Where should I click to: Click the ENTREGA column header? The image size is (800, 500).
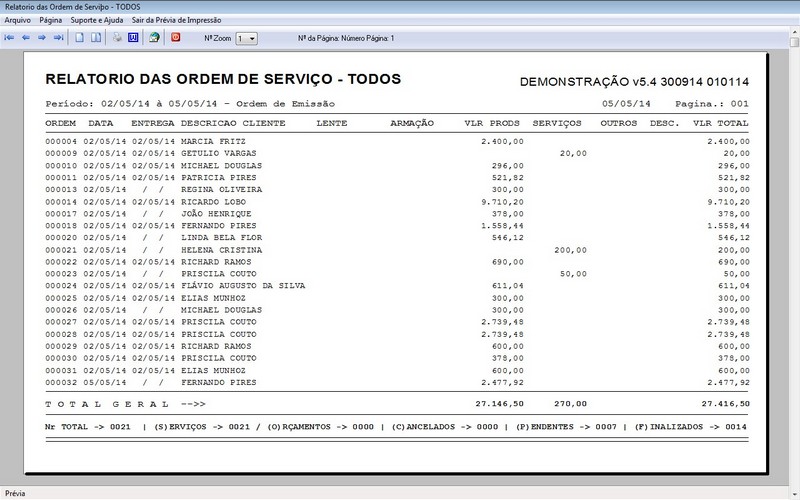[153, 123]
